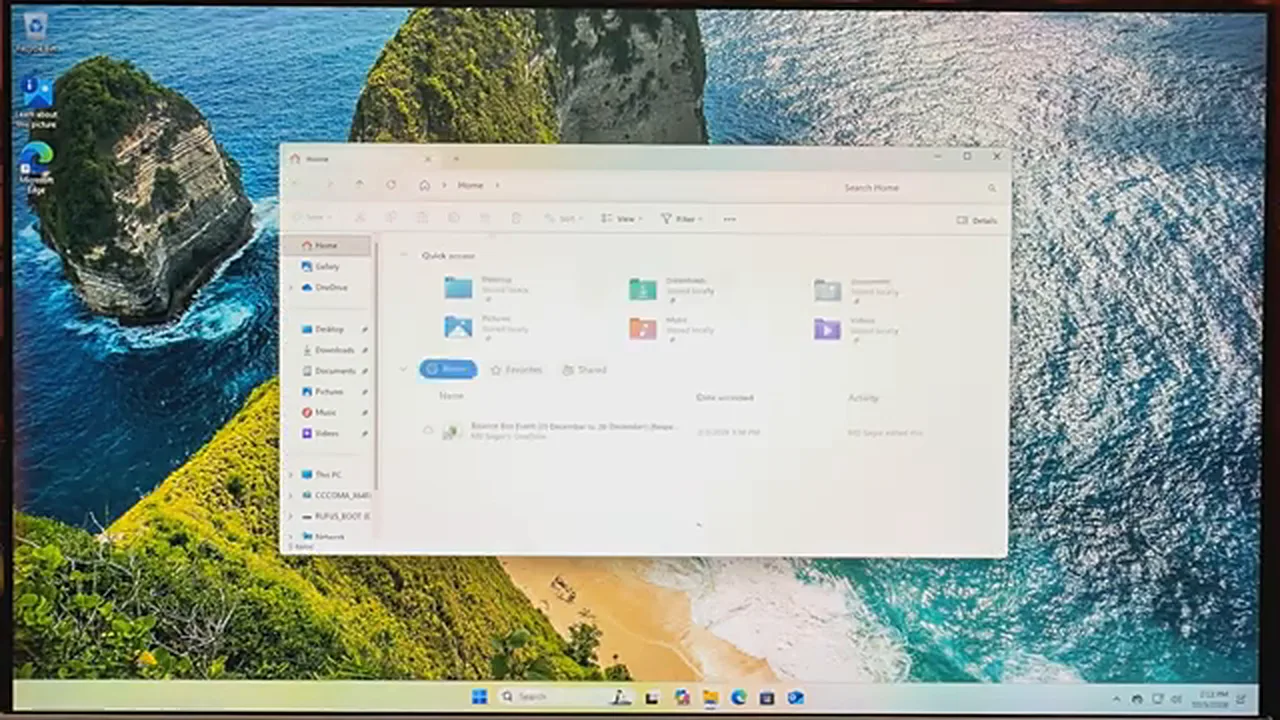Screen dimensions: 1280x720
Task: Open the Desktop folder in Quick access
Action: click(x=487, y=287)
